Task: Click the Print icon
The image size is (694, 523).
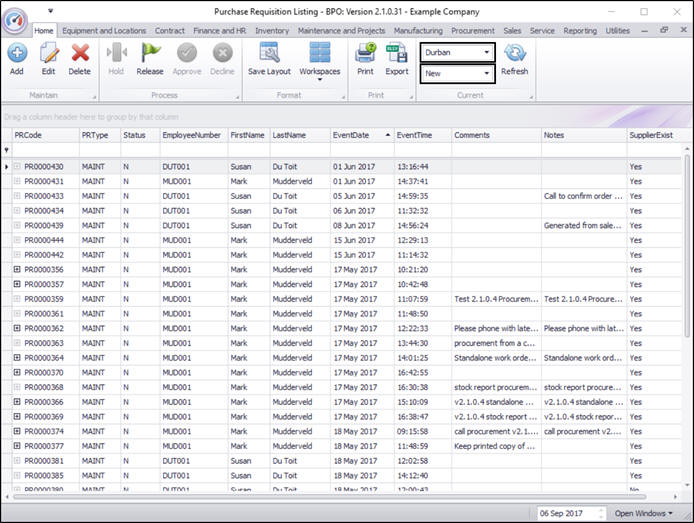Action: click(x=365, y=55)
